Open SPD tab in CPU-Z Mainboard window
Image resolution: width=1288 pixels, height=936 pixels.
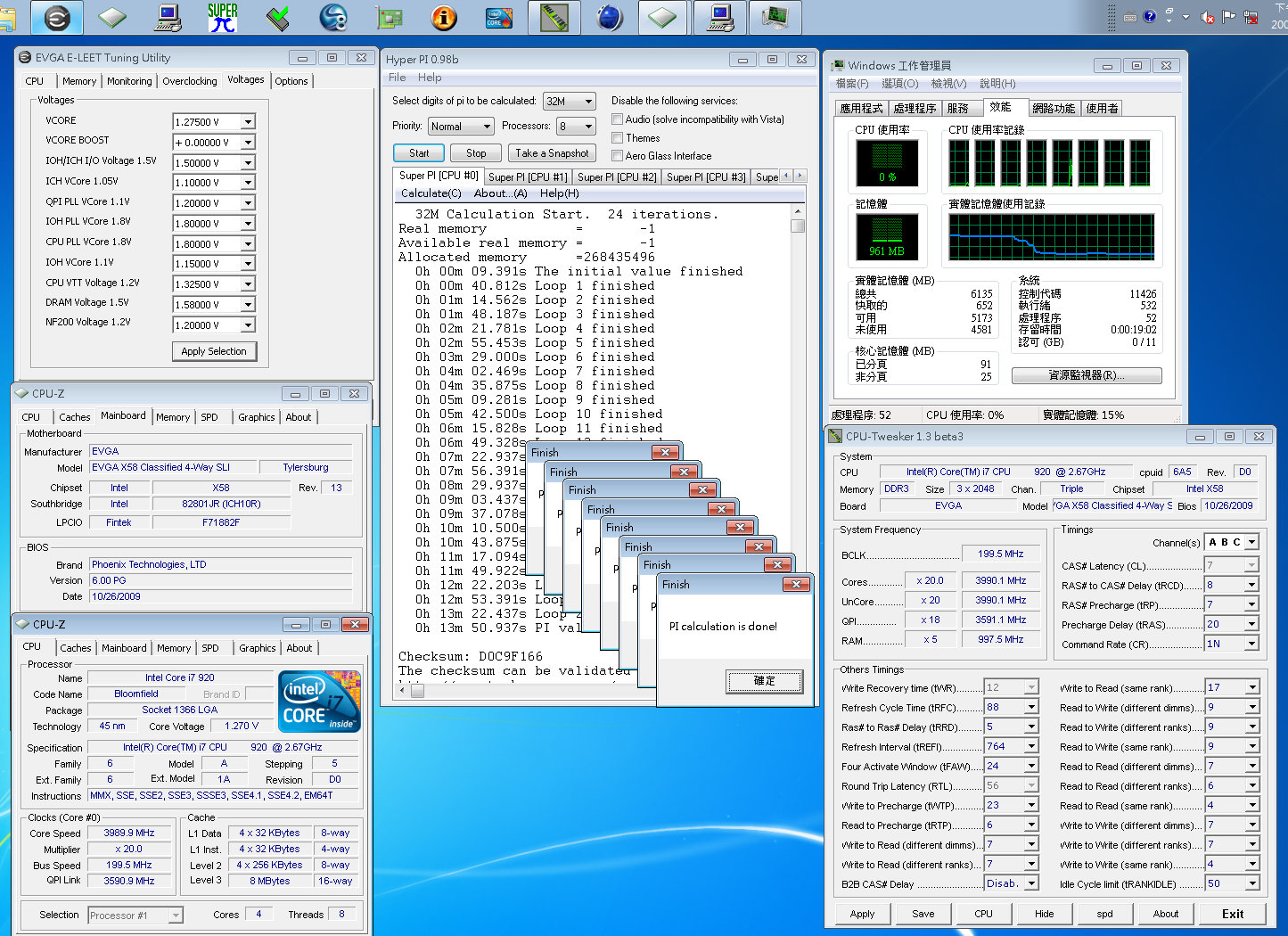click(x=209, y=417)
